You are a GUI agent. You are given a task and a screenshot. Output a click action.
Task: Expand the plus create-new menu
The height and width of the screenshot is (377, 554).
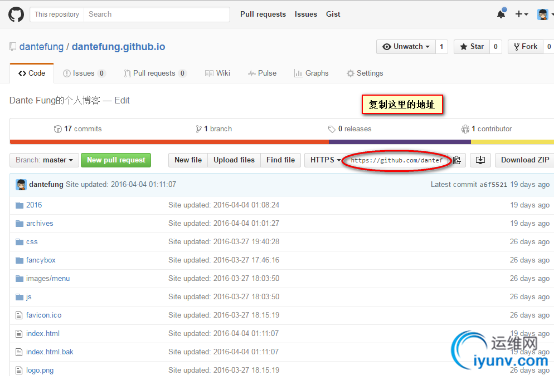click(x=521, y=14)
